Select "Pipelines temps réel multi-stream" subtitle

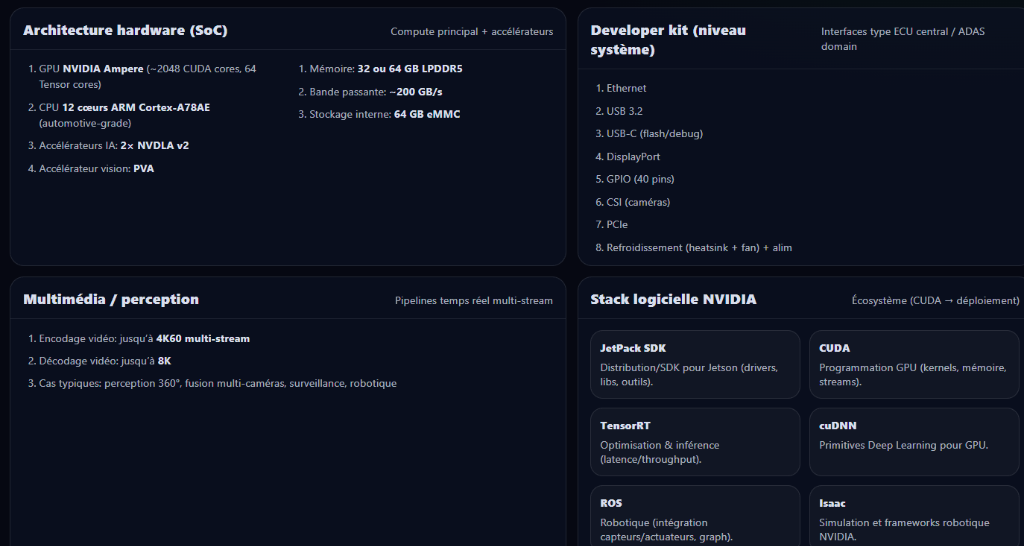pos(474,300)
